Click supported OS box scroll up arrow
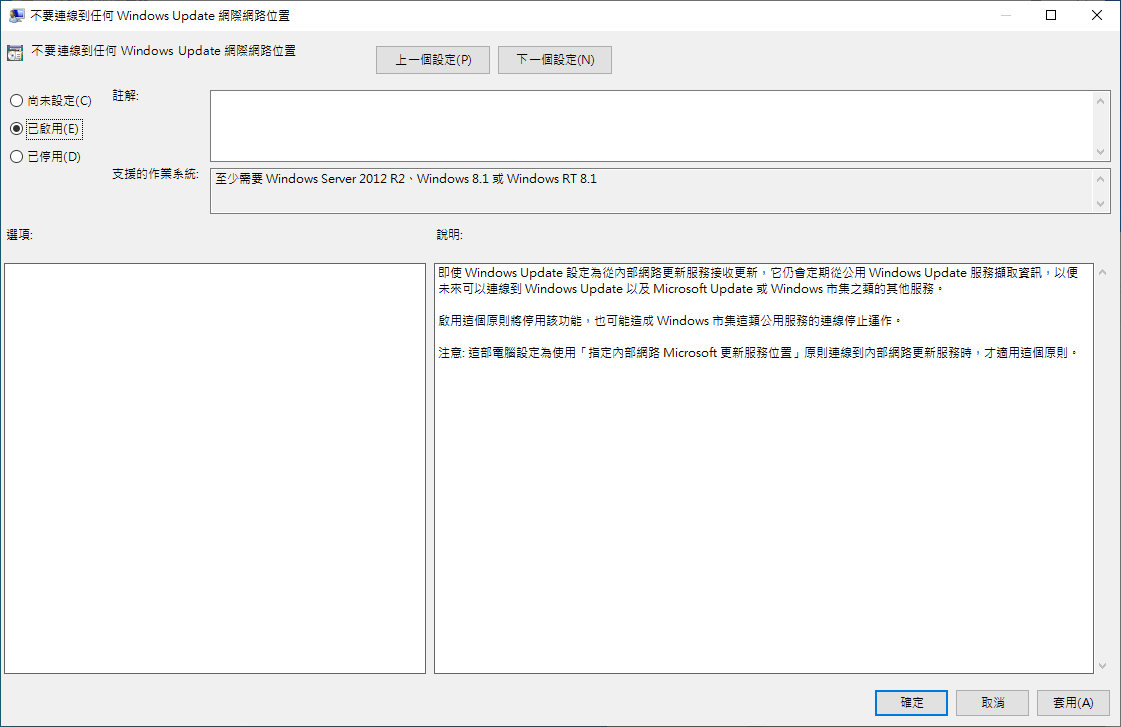 [x=1100, y=179]
